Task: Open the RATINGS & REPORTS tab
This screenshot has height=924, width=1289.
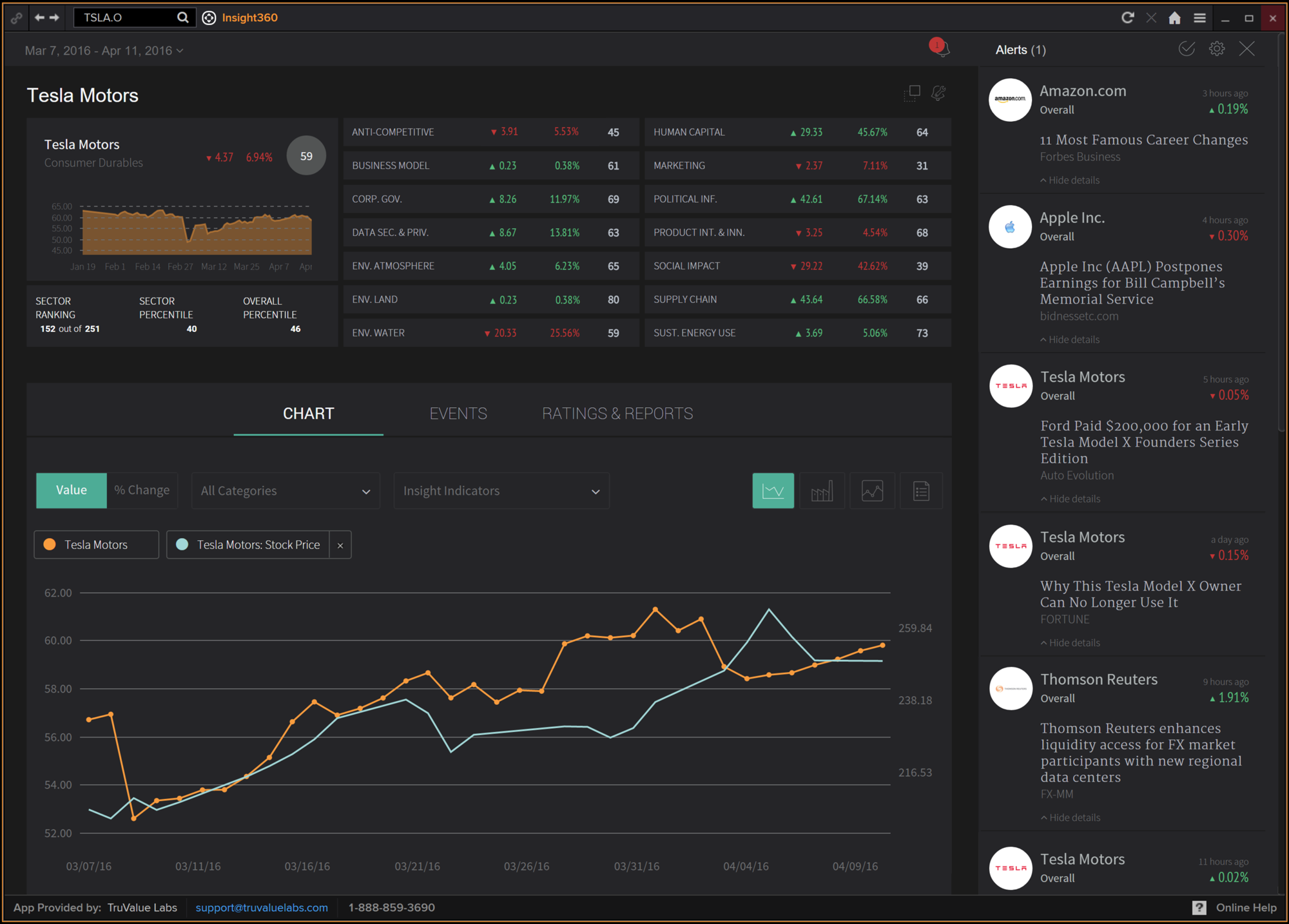Action: tap(617, 413)
